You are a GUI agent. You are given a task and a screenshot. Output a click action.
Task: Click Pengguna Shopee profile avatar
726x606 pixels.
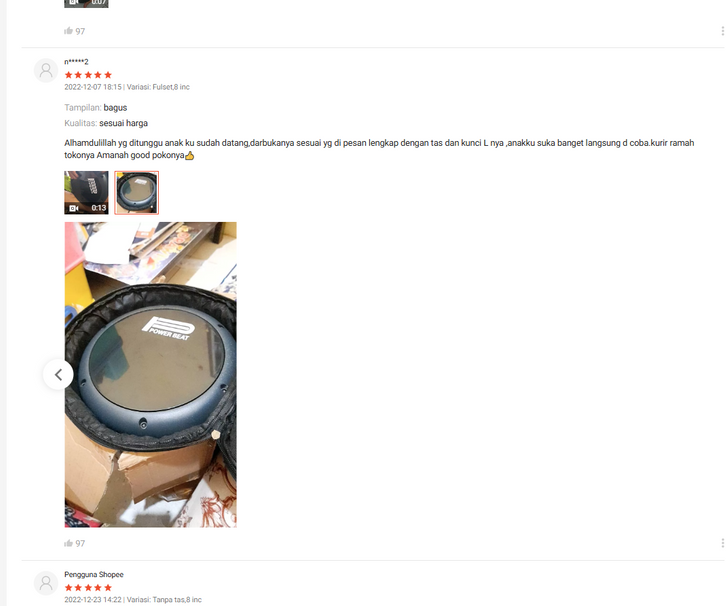point(46,583)
